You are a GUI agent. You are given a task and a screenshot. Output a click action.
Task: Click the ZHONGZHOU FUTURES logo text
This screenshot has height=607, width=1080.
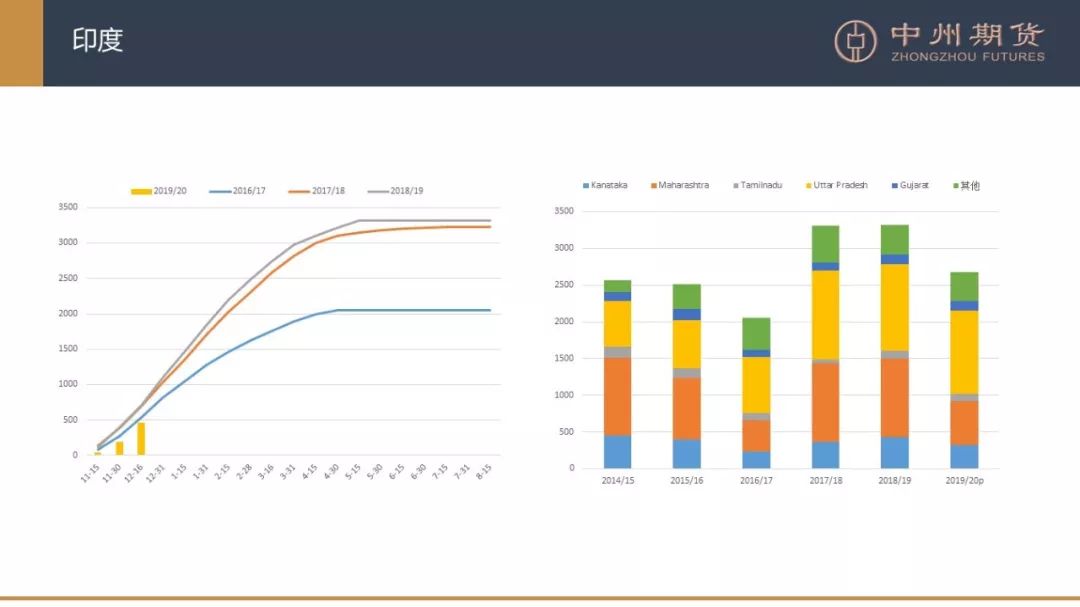tap(968, 56)
